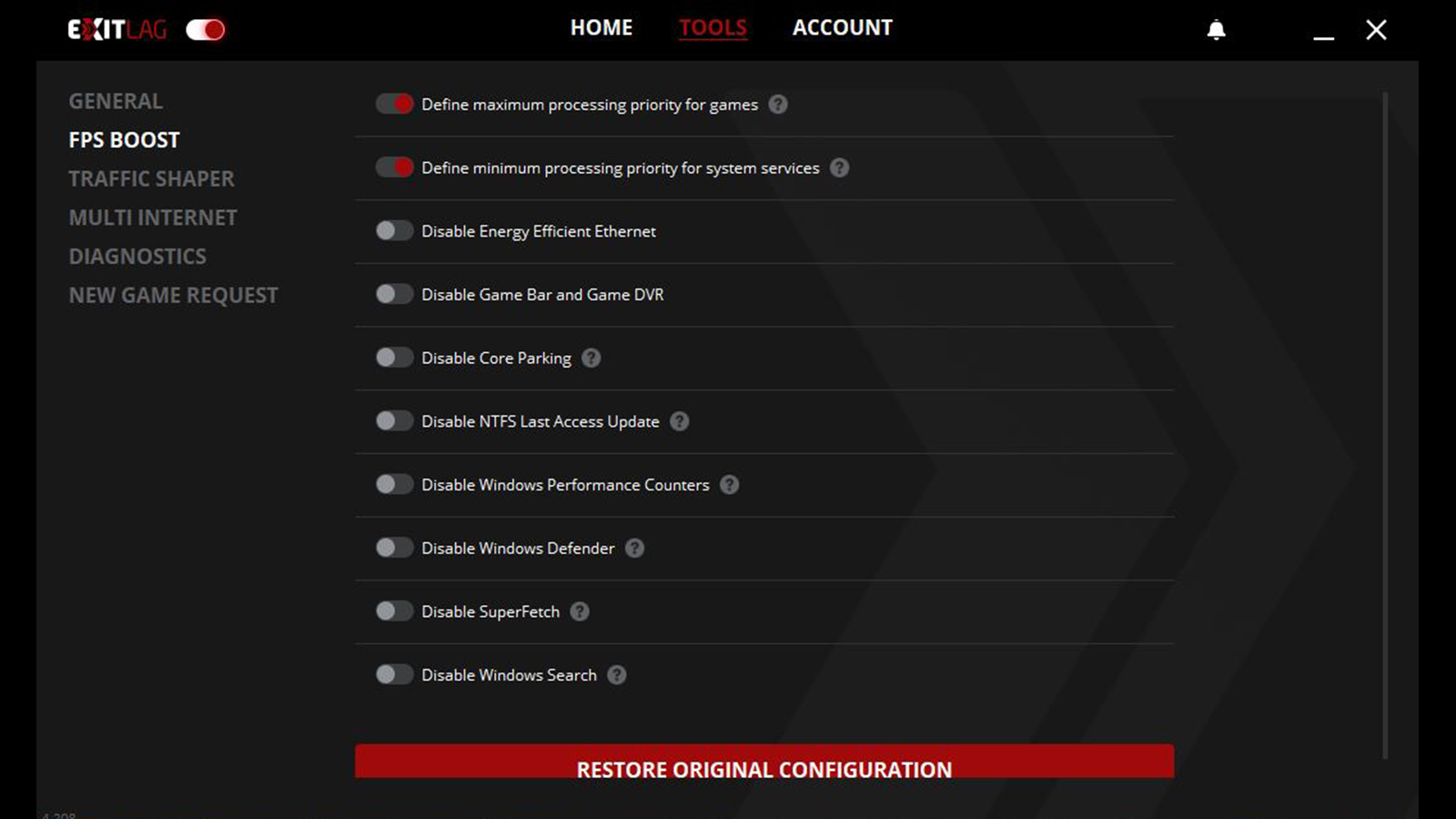Open the DIAGNOSTICS section
The width and height of the screenshot is (1456, 819).
coord(137,257)
